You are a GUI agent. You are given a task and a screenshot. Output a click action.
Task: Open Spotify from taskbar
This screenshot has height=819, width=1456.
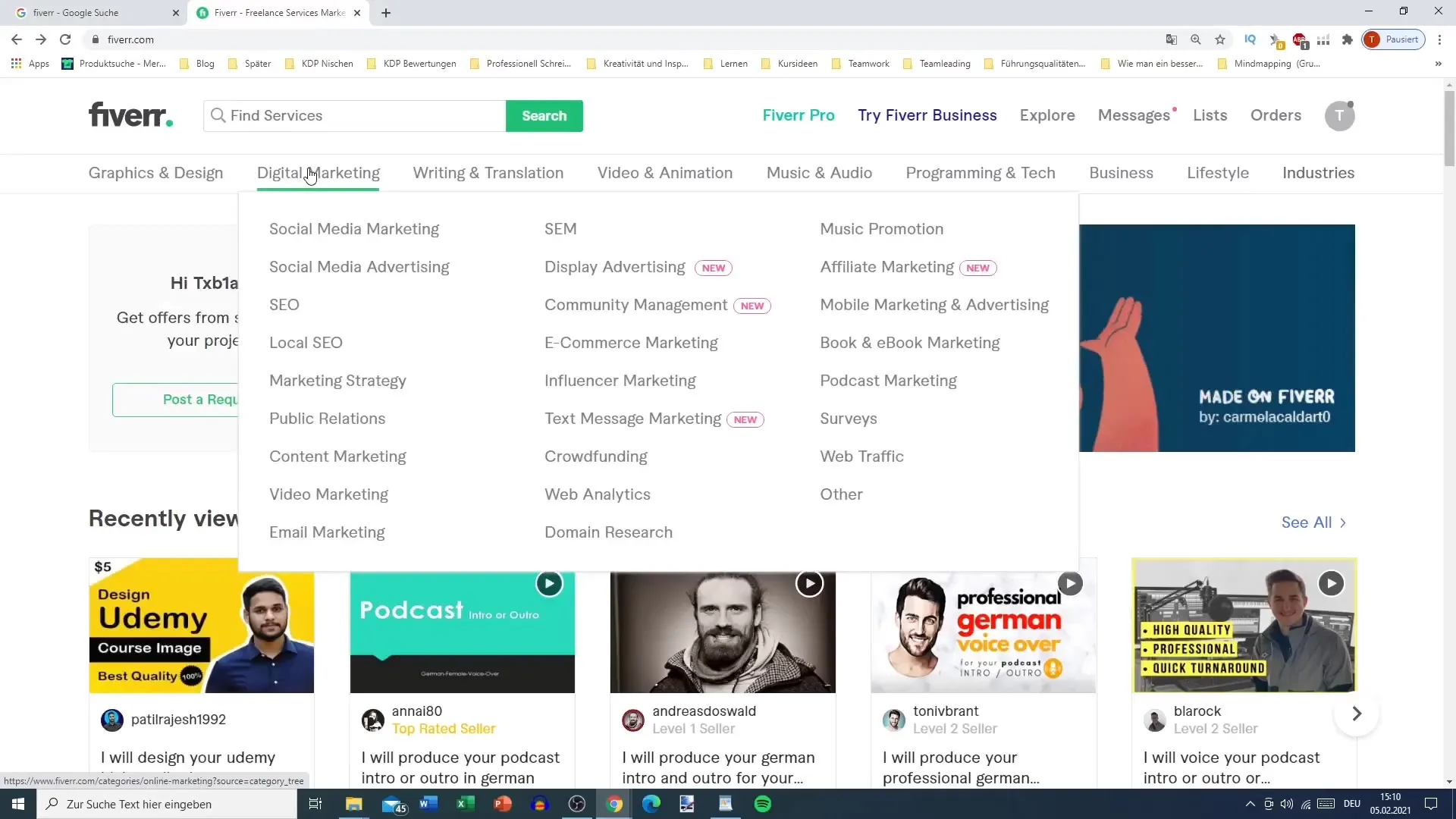[x=763, y=804]
